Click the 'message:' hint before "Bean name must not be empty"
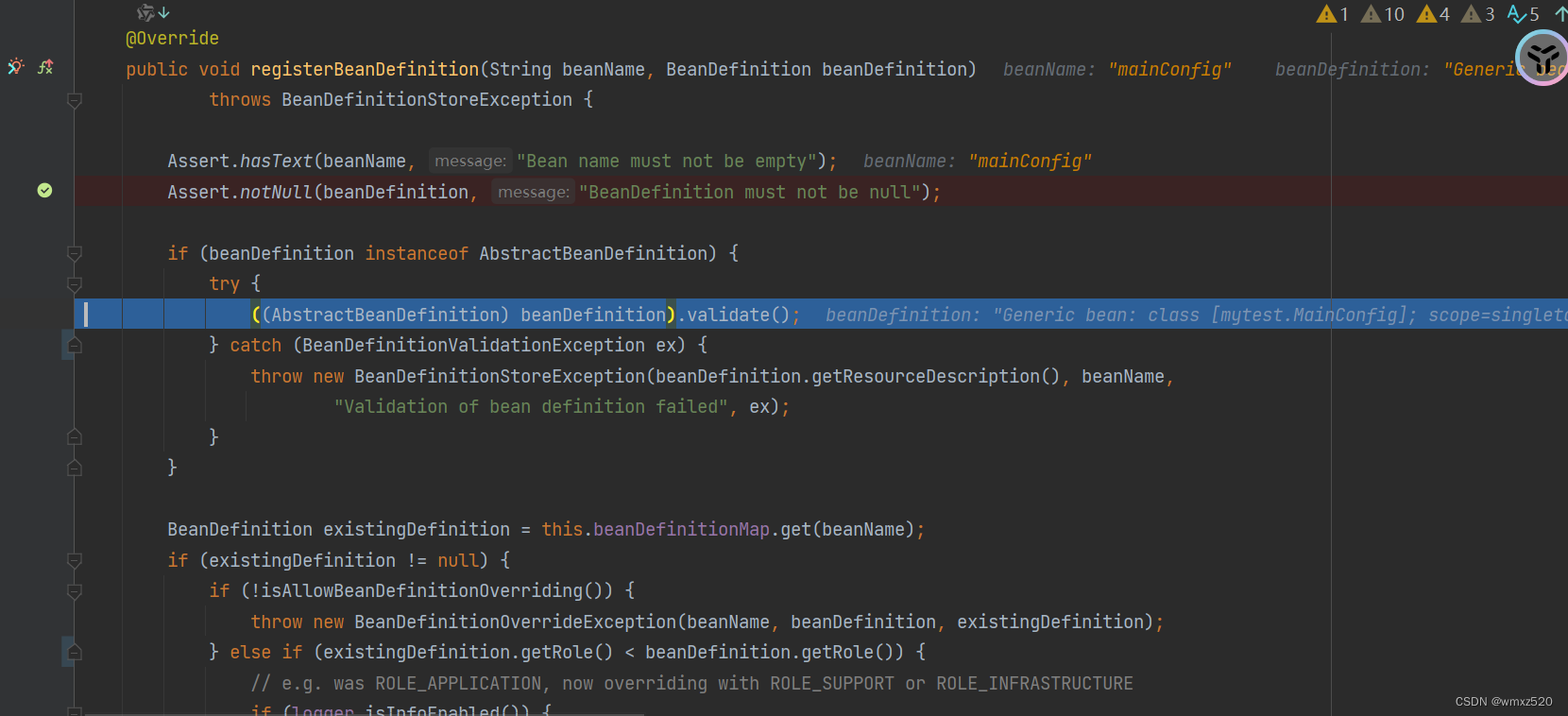The height and width of the screenshot is (716, 1568). [x=470, y=162]
